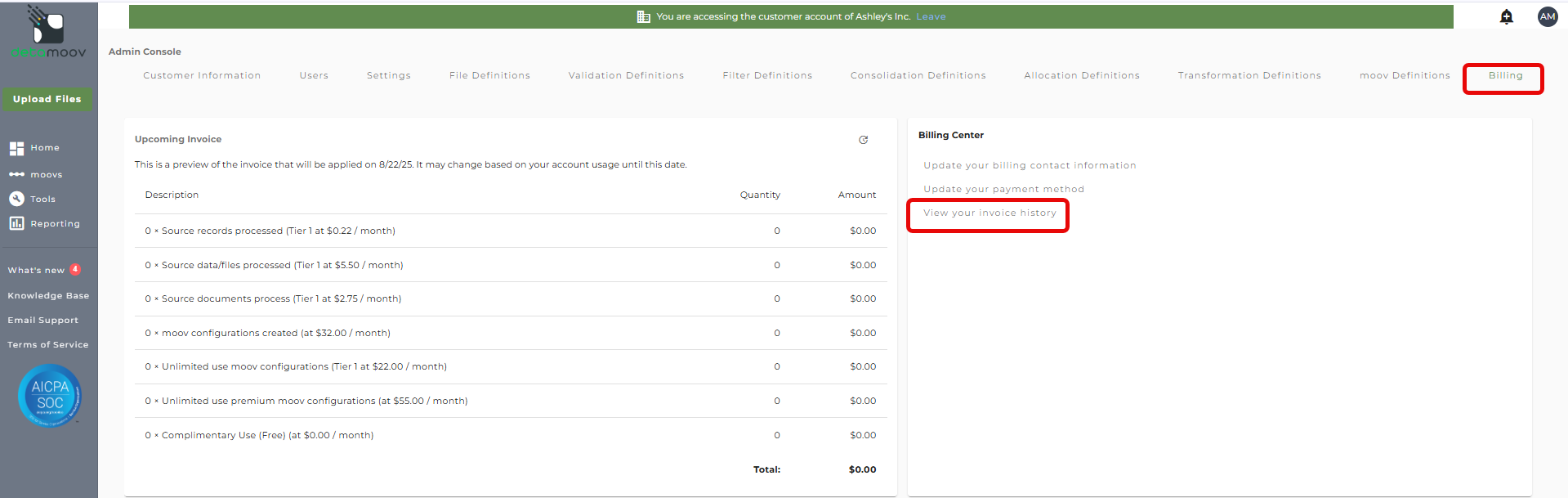Screen dimensions: 1568x498
Task: Click the moovs sidebar icon
Action: [x=16, y=174]
